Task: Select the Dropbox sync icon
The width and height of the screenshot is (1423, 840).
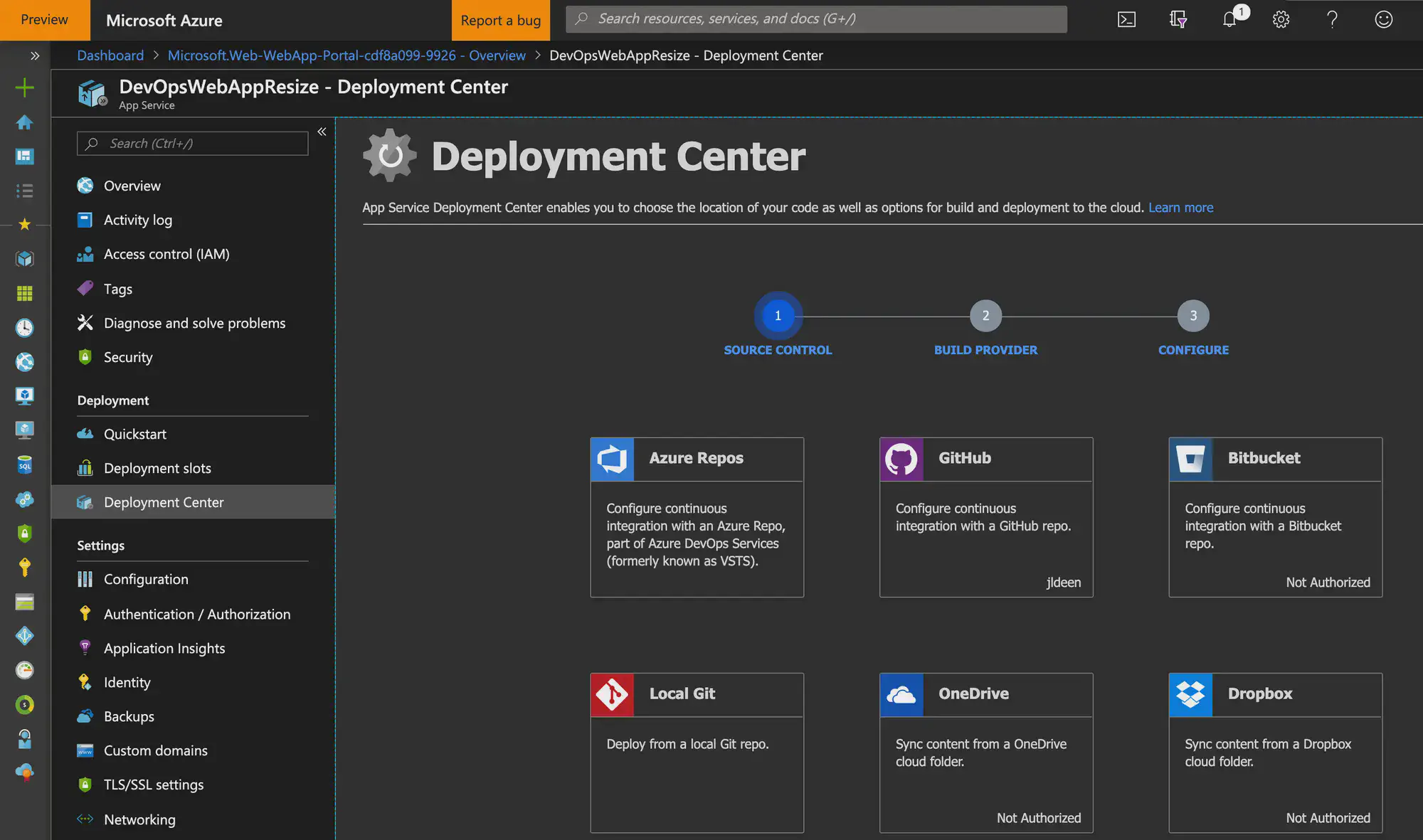Action: [1191, 694]
